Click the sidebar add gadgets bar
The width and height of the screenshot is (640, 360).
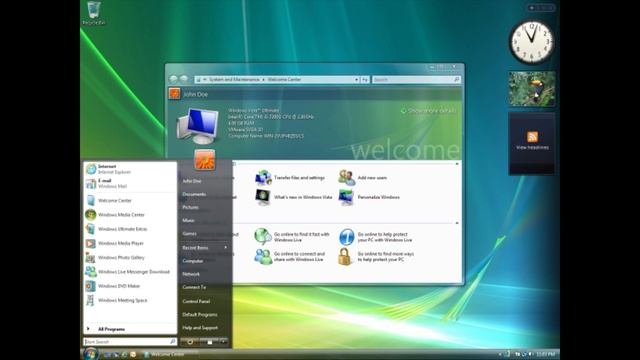[x=541, y=7]
